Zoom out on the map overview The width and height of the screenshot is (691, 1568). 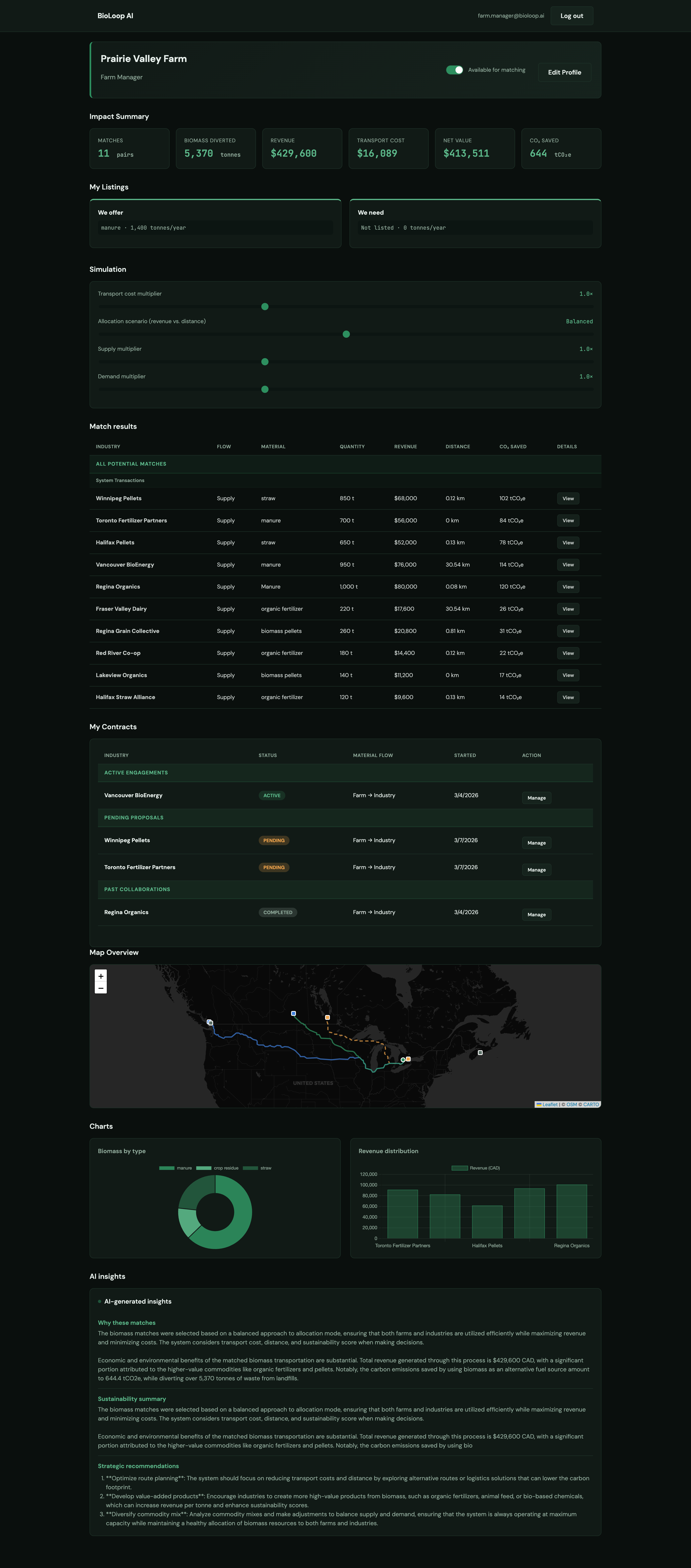pyautogui.click(x=101, y=988)
